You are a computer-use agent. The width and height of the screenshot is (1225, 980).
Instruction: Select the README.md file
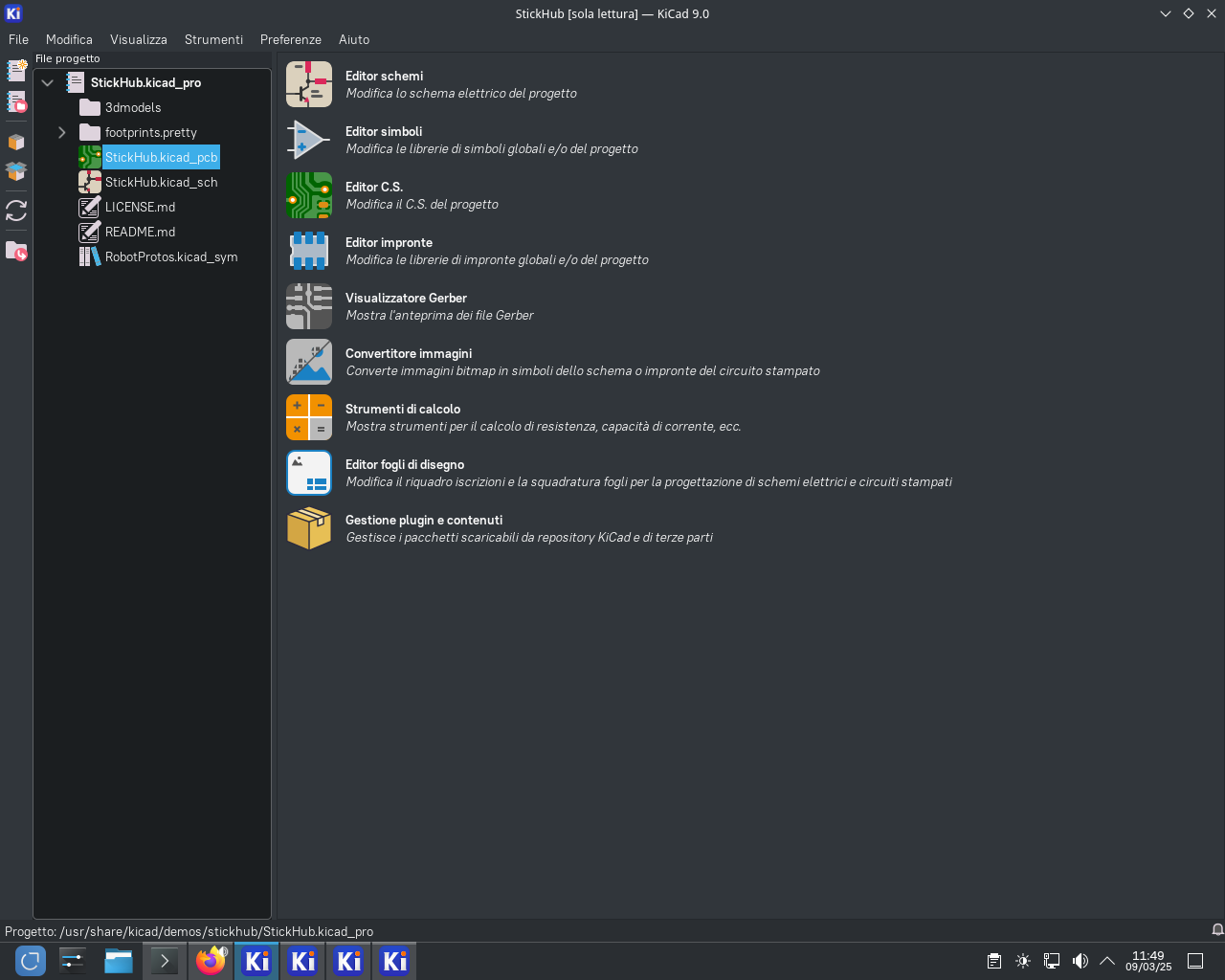pyautogui.click(x=140, y=232)
